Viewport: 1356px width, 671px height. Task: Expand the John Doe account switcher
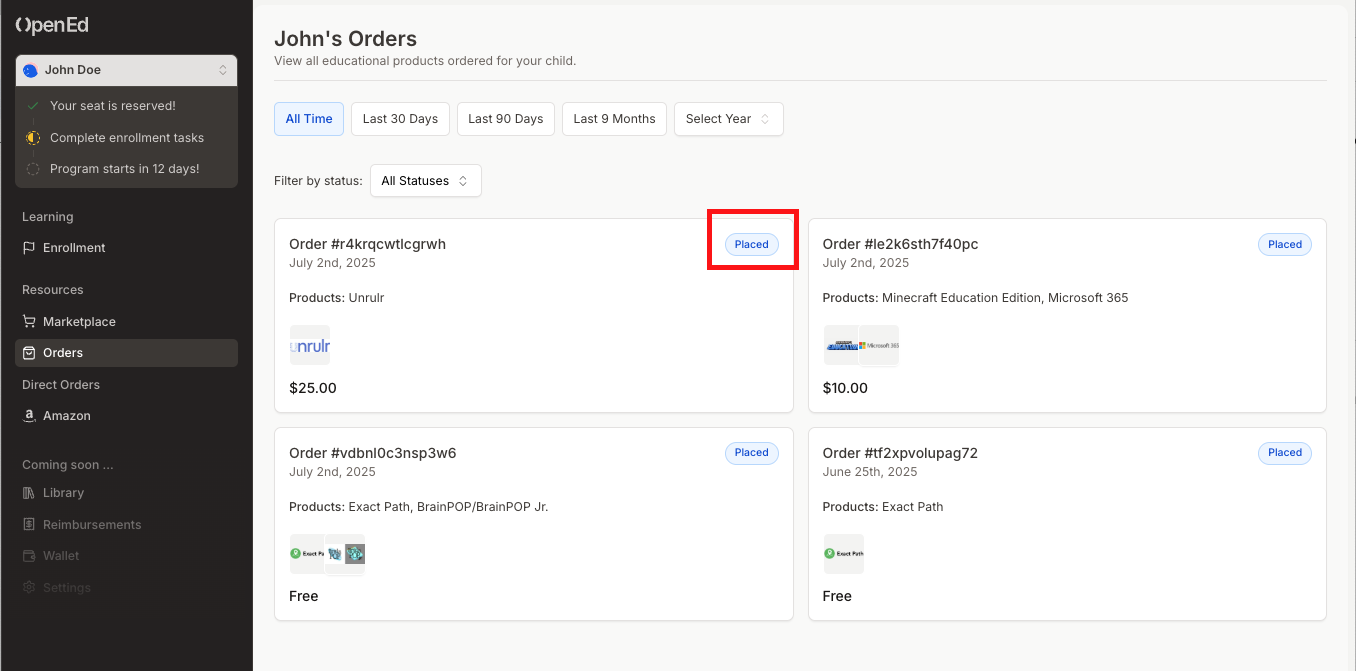pos(126,70)
